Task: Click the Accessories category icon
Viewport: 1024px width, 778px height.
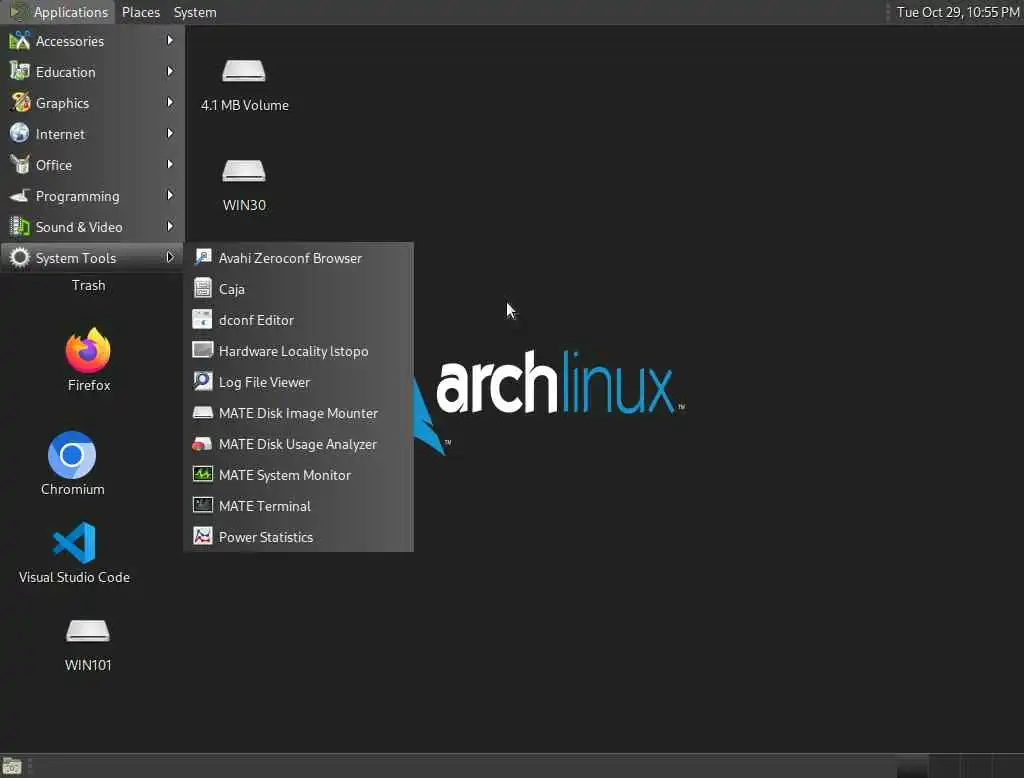Action: [20, 41]
